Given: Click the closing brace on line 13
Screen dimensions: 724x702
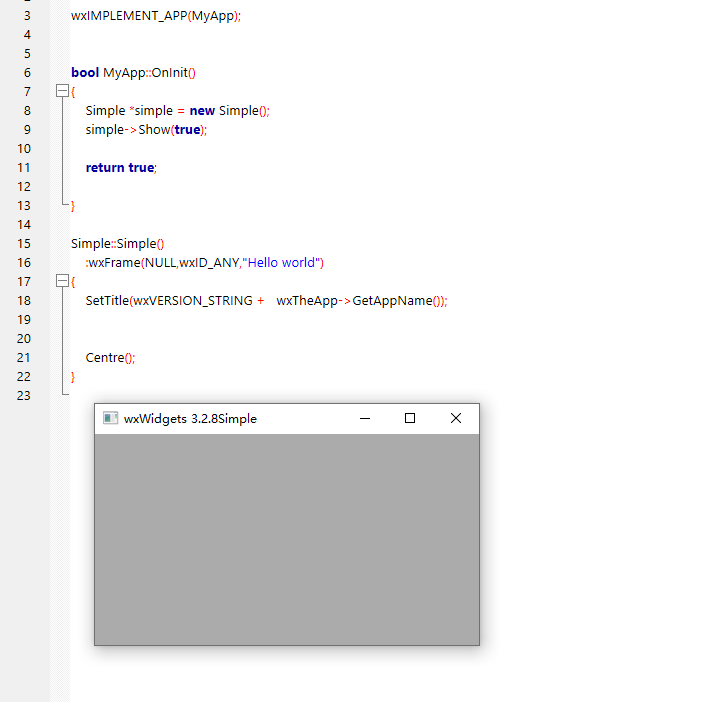Looking at the screenshot, I should coord(73,206).
